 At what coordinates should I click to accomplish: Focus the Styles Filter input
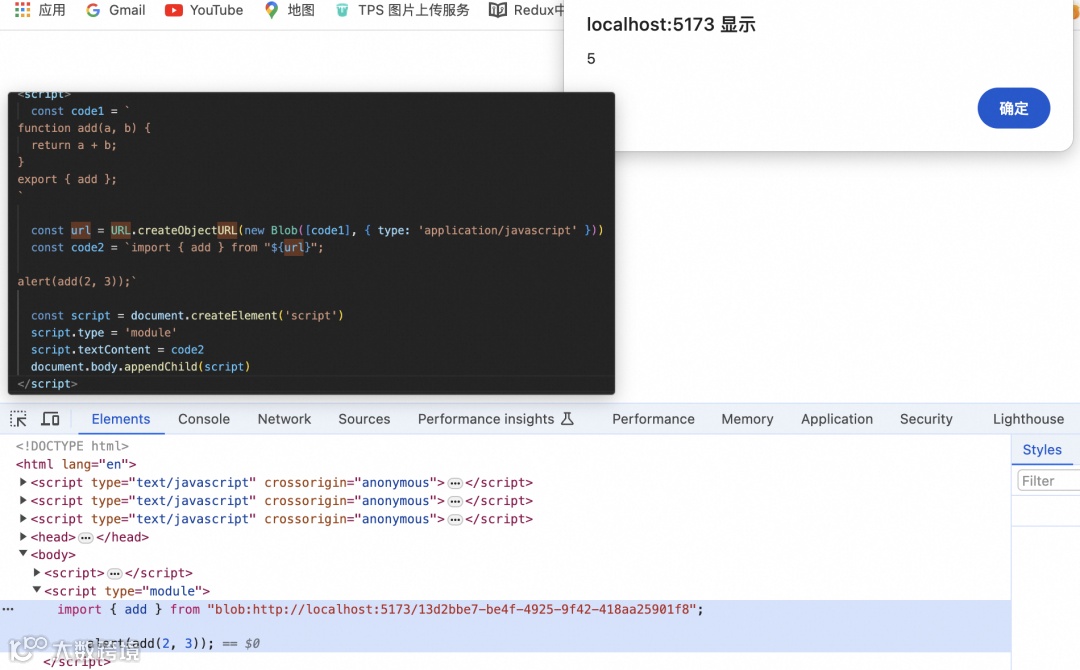tap(1048, 481)
